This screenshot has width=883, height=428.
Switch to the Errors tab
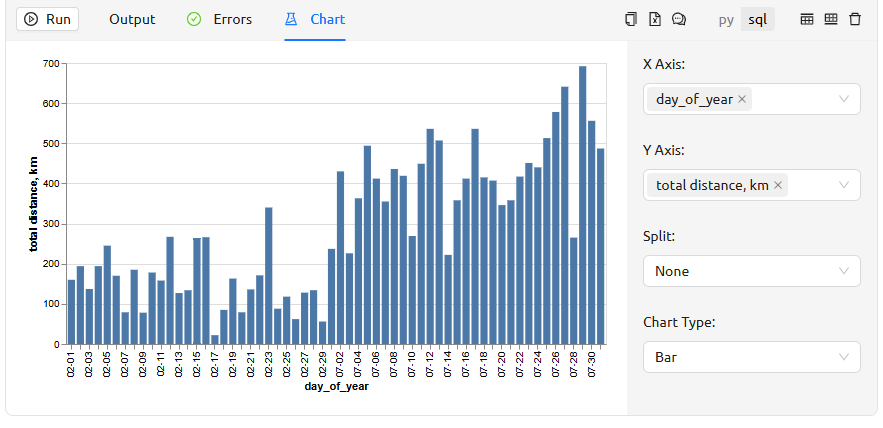click(x=220, y=19)
